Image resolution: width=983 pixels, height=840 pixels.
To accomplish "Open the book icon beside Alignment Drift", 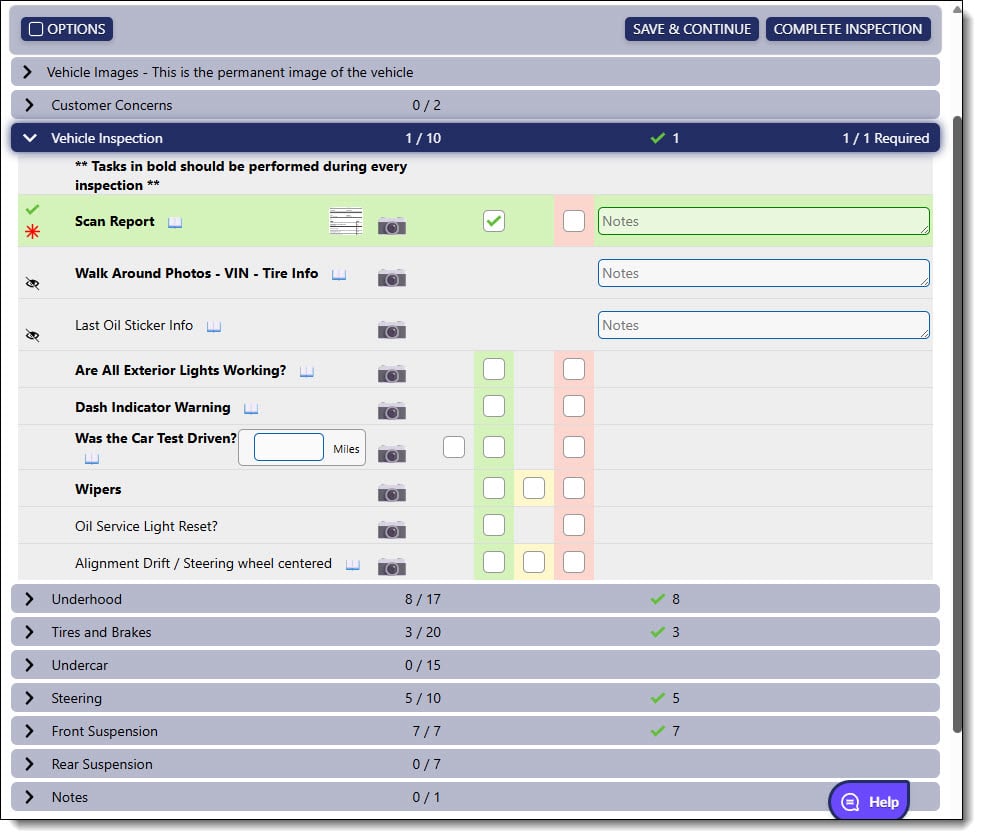I will click(353, 563).
